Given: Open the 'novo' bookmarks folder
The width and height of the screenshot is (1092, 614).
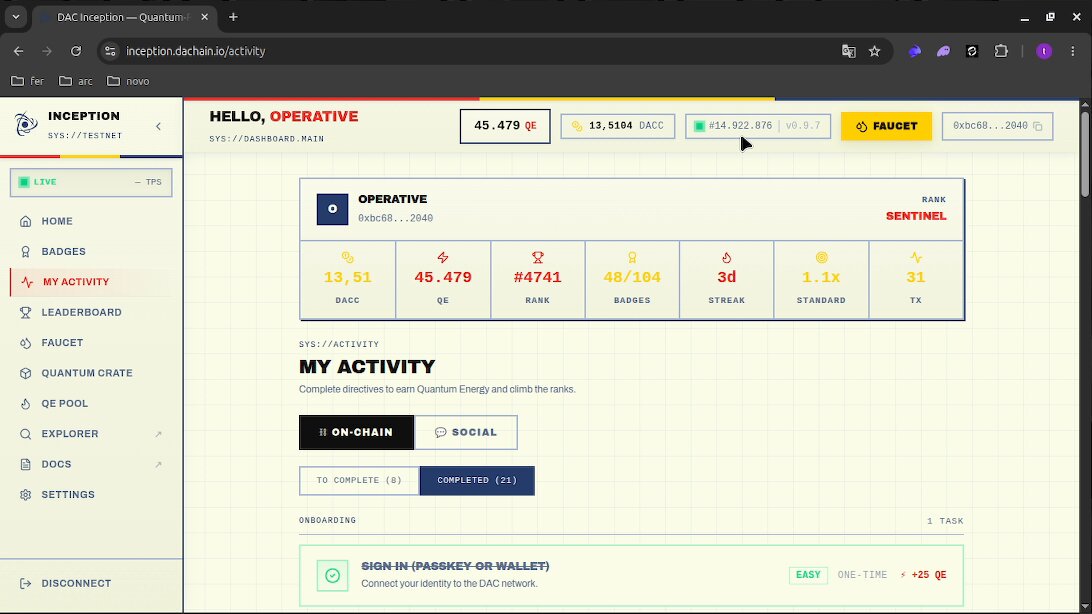Looking at the screenshot, I should [x=128, y=81].
